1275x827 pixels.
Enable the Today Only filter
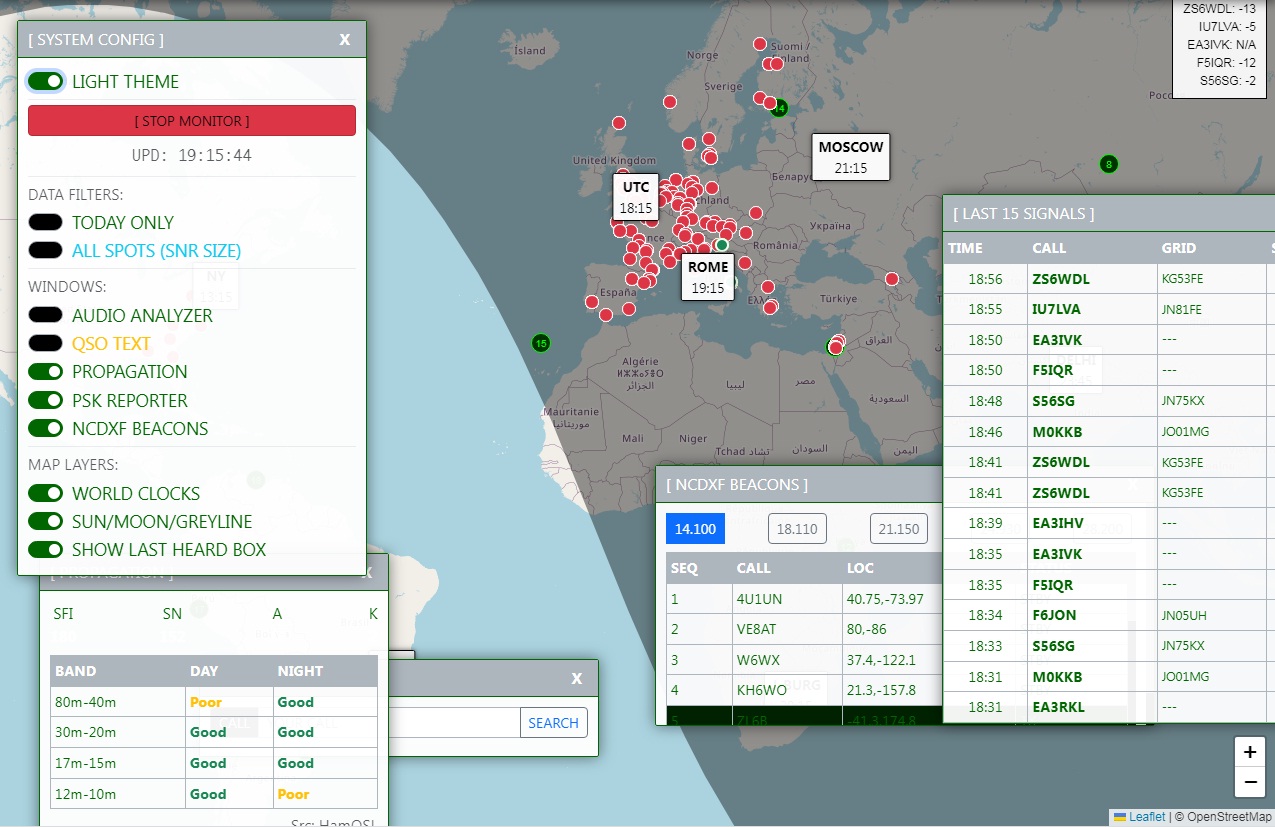tap(46, 223)
